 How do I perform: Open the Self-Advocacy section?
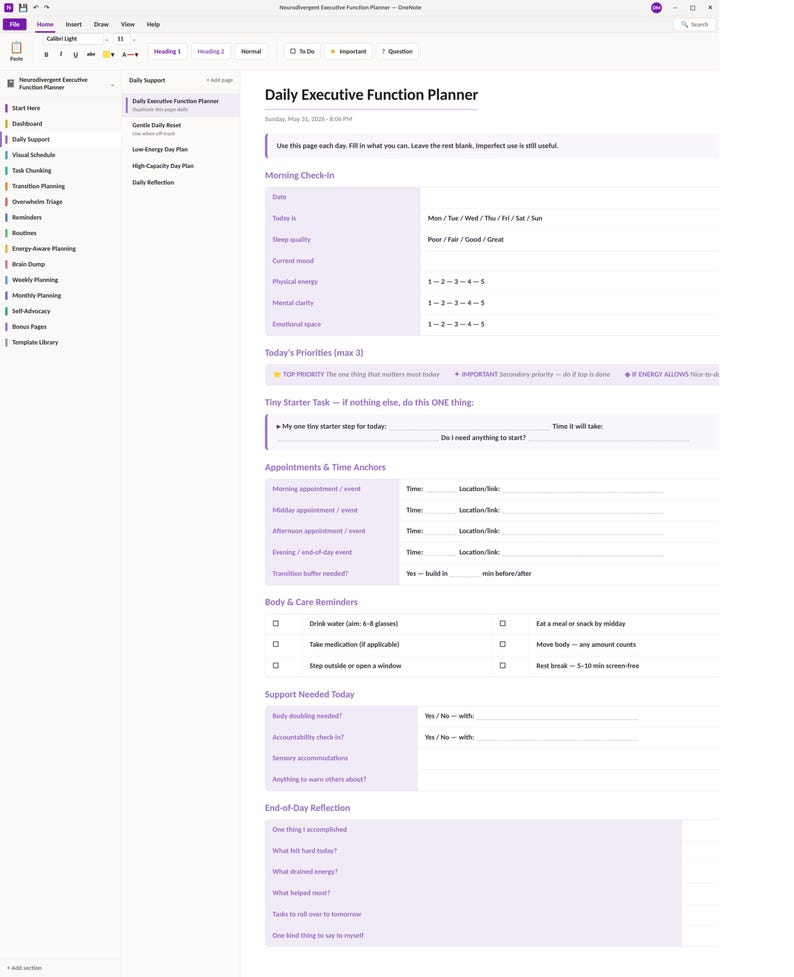coord(61,311)
